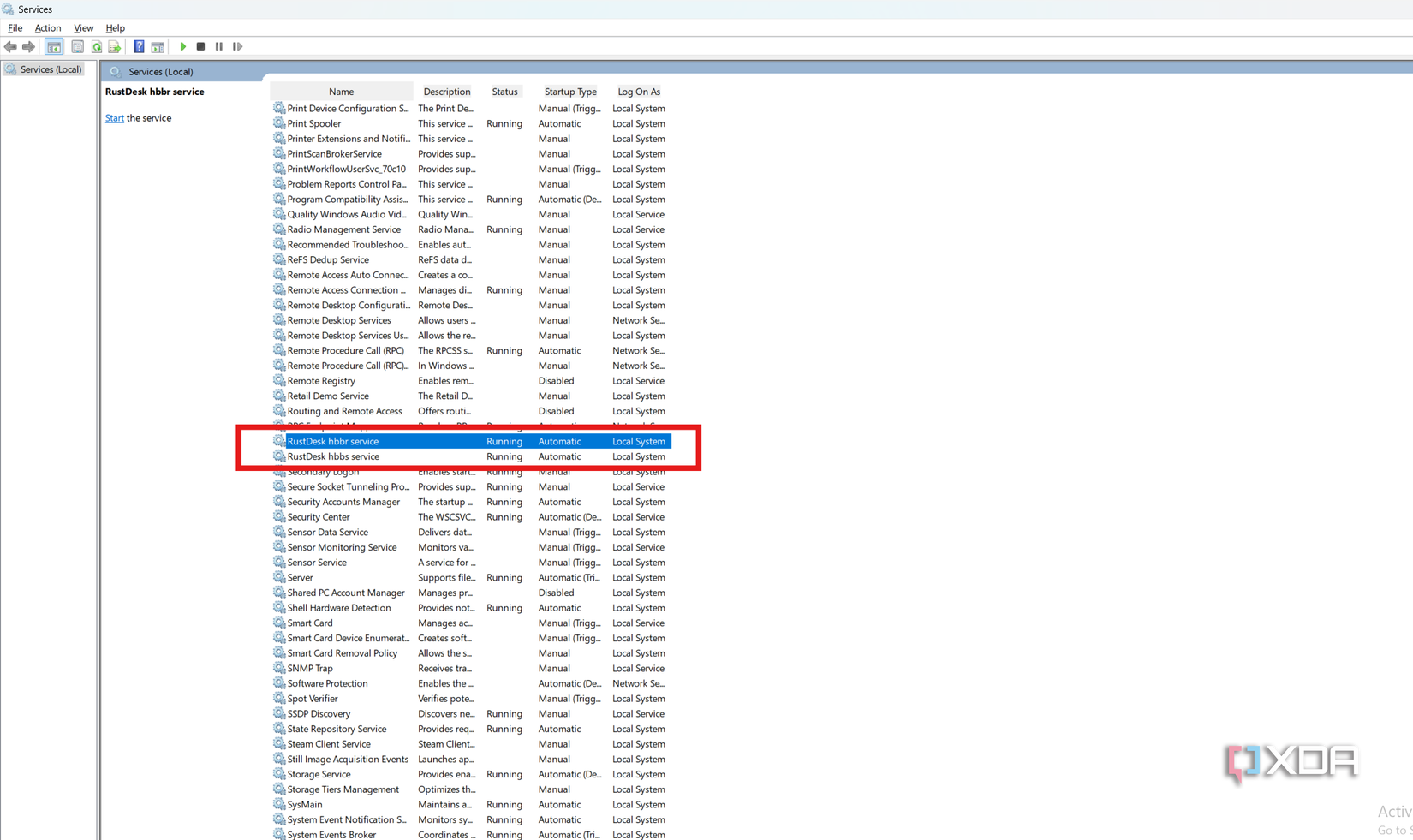Click the Pause Service button
Screen dimensions: 1413x840
pyautogui.click(x=219, y=47)
